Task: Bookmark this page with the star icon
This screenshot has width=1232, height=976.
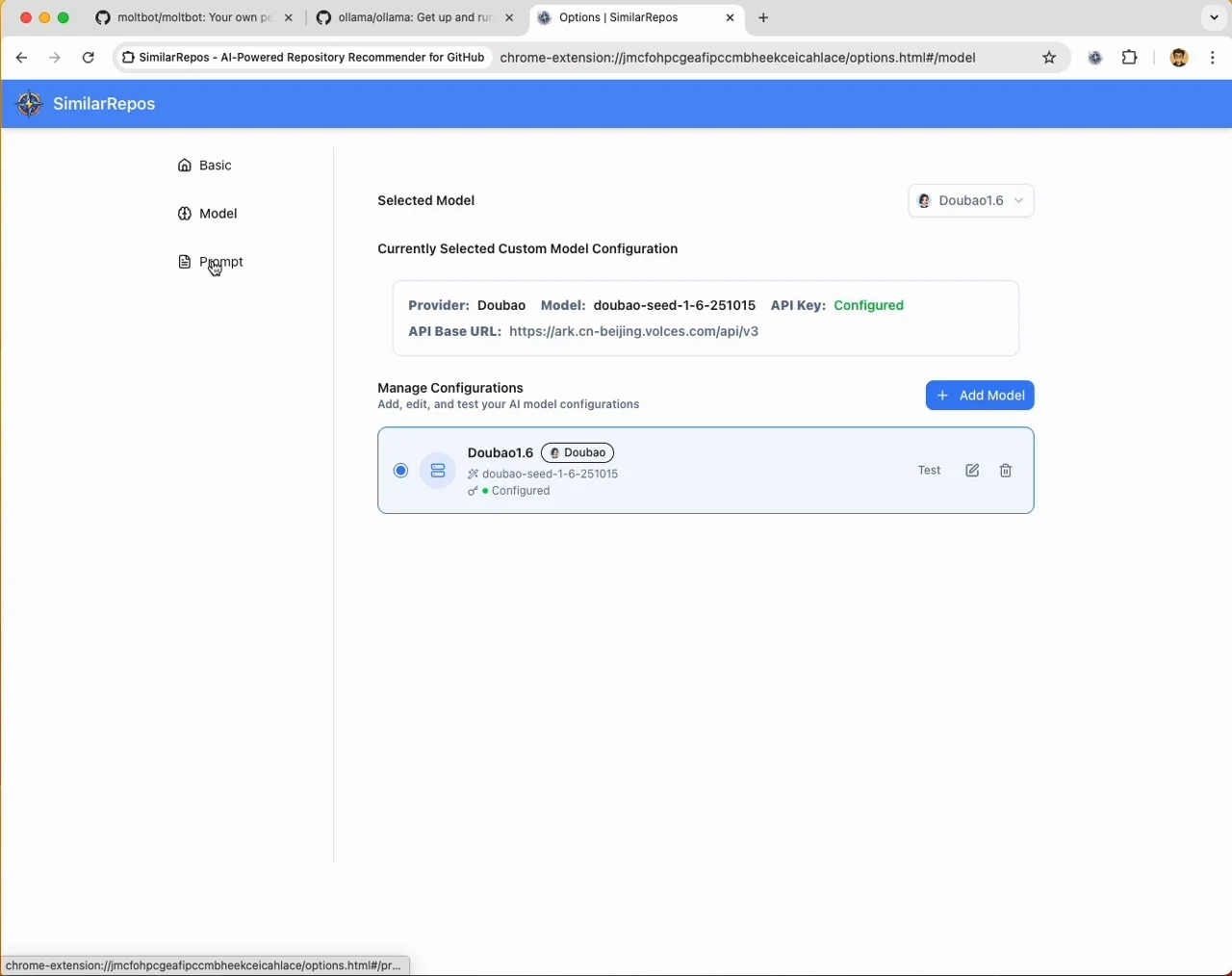Action: pos(1049,58)
